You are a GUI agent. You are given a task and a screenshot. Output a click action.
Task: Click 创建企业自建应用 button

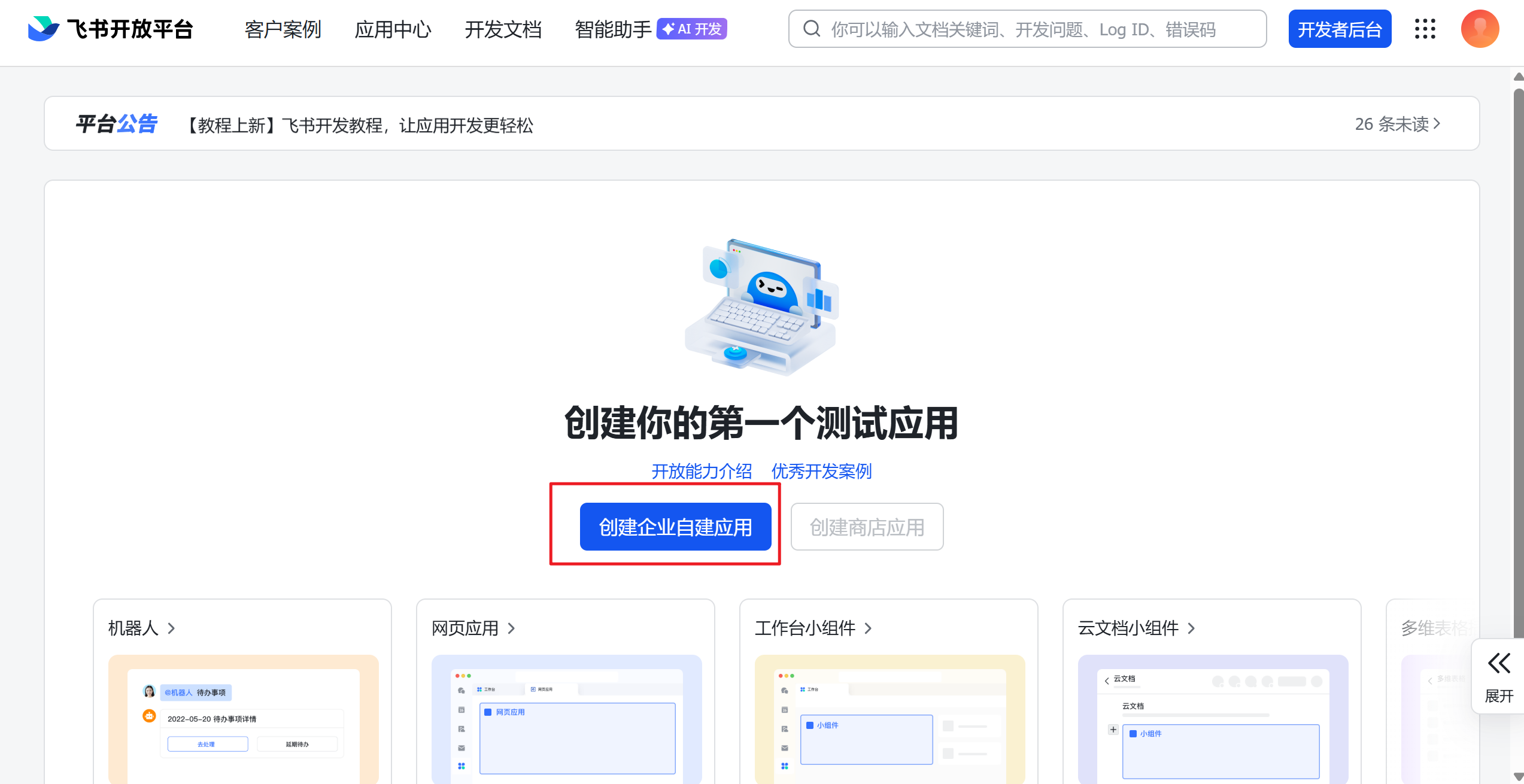(675, 527)
